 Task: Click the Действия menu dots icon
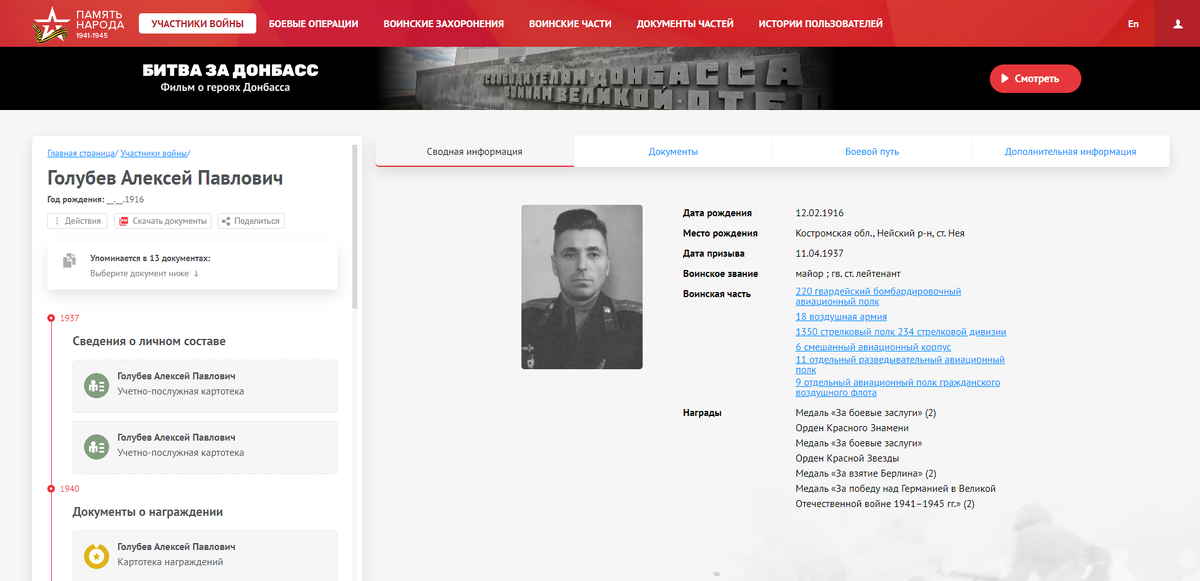56,221
